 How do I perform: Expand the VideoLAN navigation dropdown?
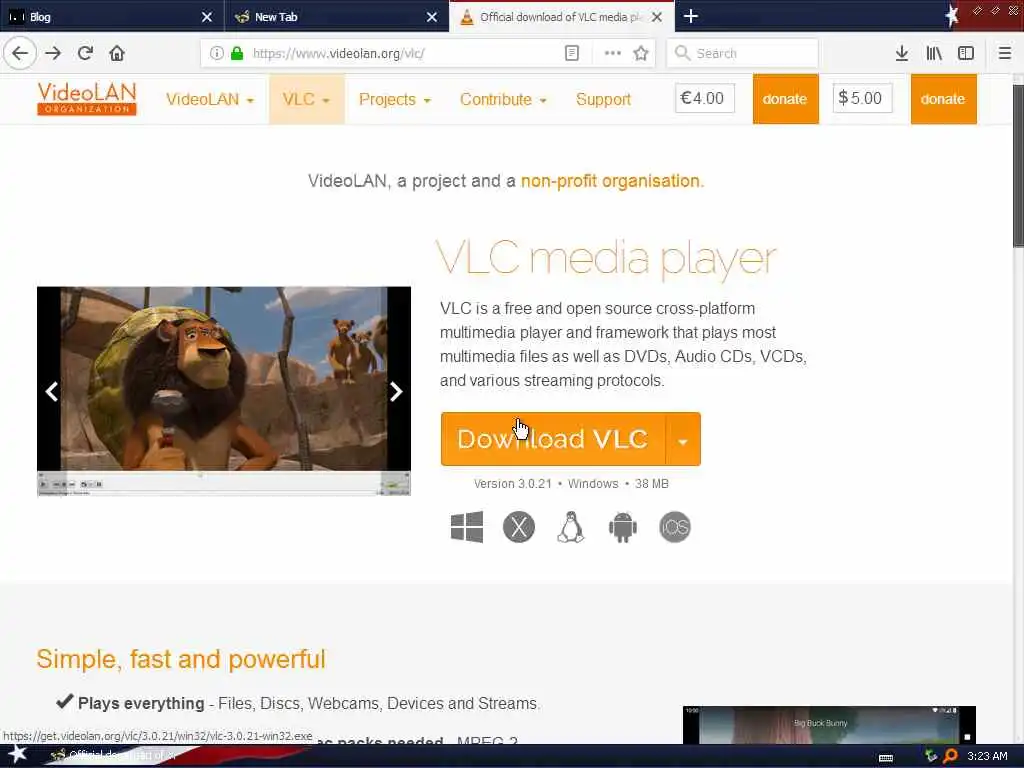pos(210,99)
